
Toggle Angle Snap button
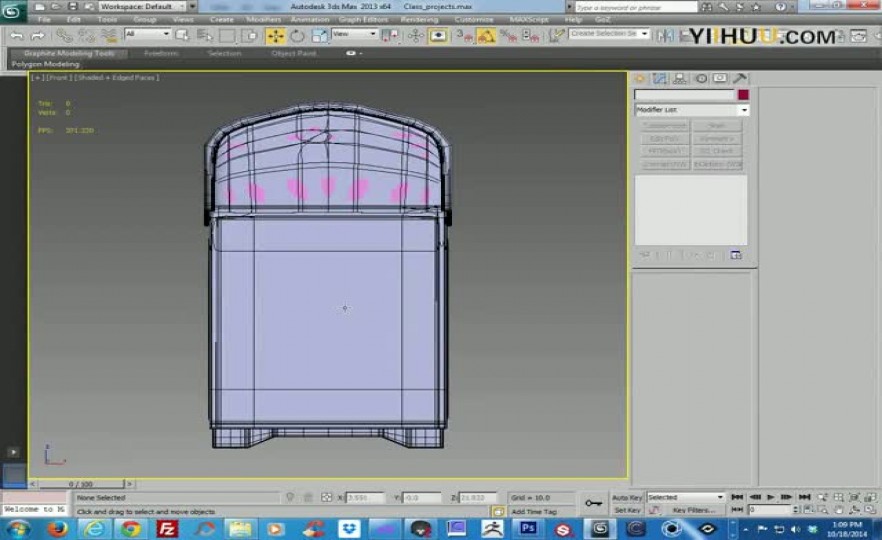[486, 36]
